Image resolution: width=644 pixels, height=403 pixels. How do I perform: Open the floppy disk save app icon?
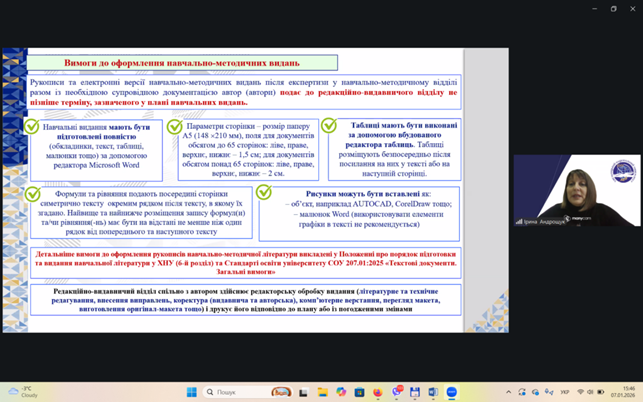click(x=415, y=392)
